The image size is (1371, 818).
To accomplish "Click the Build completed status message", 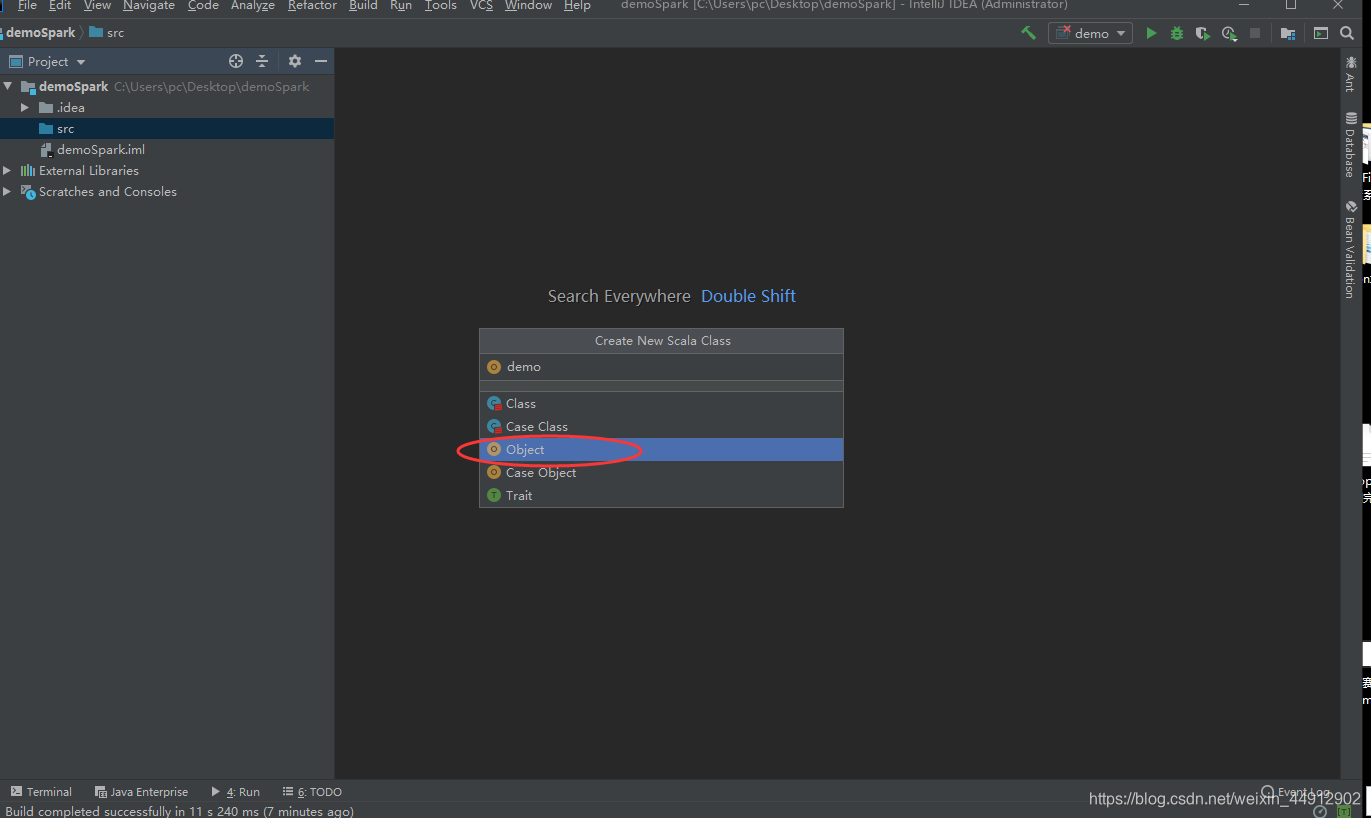I will click(179, 811).
